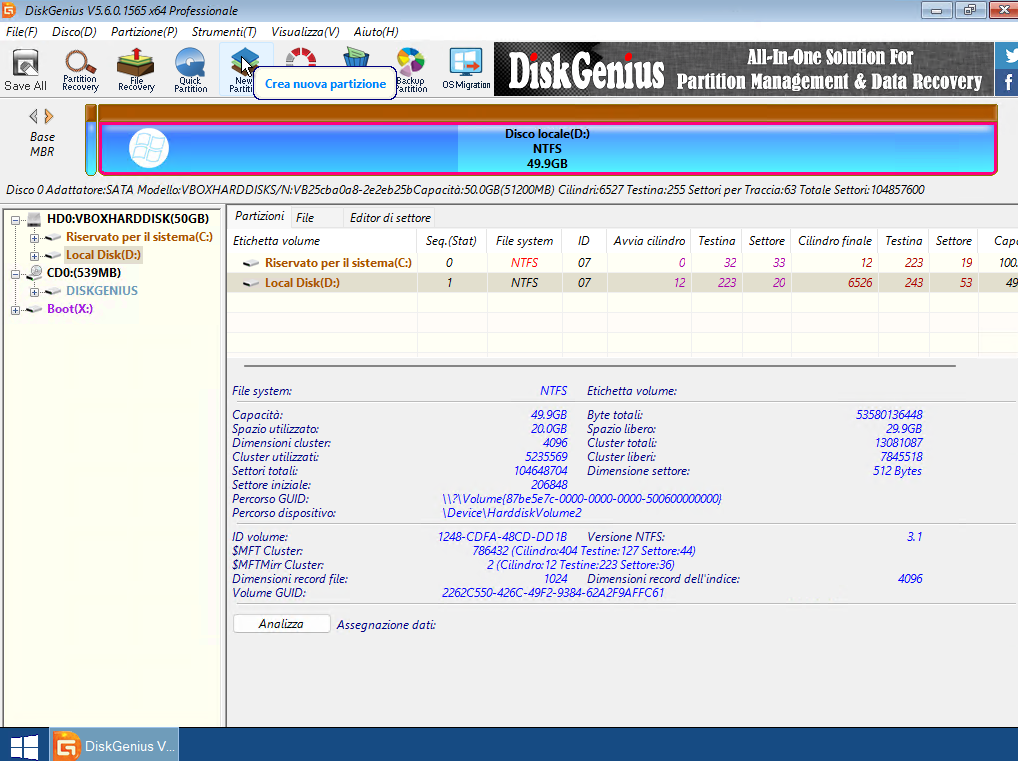Open the Disco(D) menu
The width and height of the screenshot is (1018, 761).
coord(74,32)
